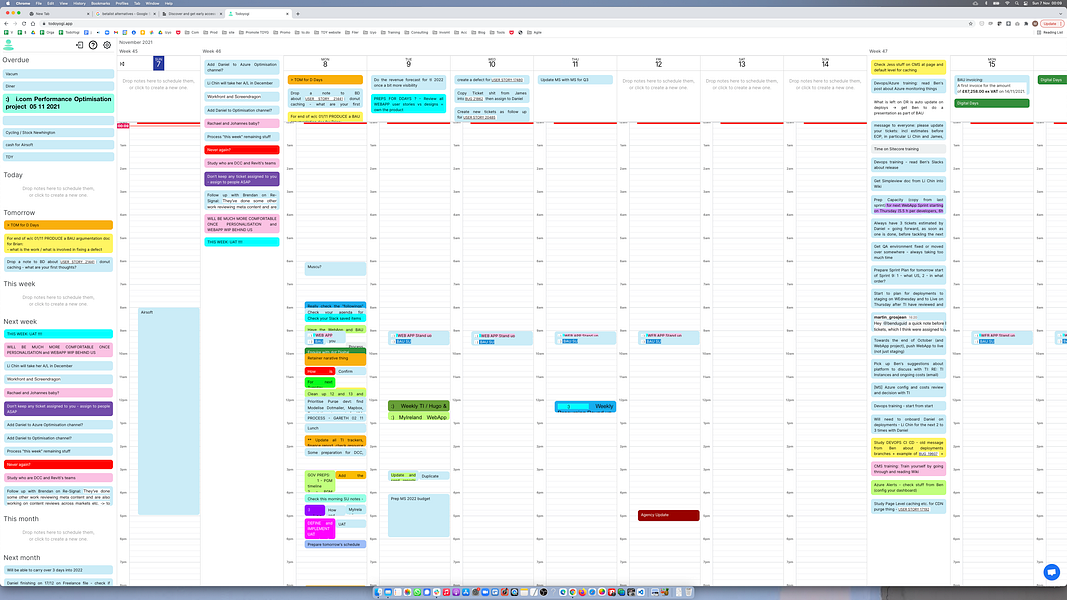Open the Window menu in menu bar
The image size is (1067, 600).
(x=152, y=3)
